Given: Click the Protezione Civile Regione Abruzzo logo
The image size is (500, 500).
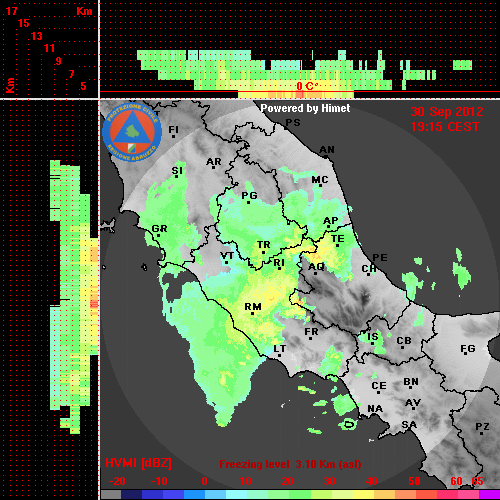Looking at the screenshot, I should [x=132, y=132].
